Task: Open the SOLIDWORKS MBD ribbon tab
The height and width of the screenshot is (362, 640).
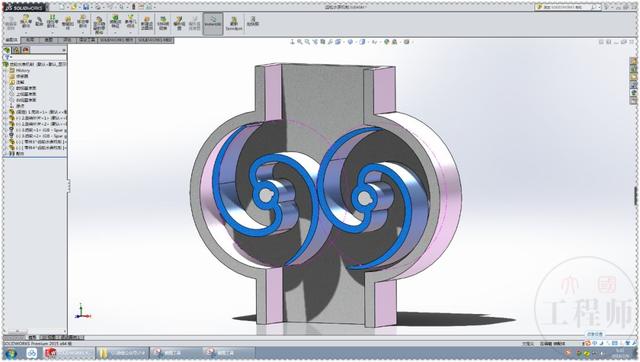Action: [x=155, y=40]
